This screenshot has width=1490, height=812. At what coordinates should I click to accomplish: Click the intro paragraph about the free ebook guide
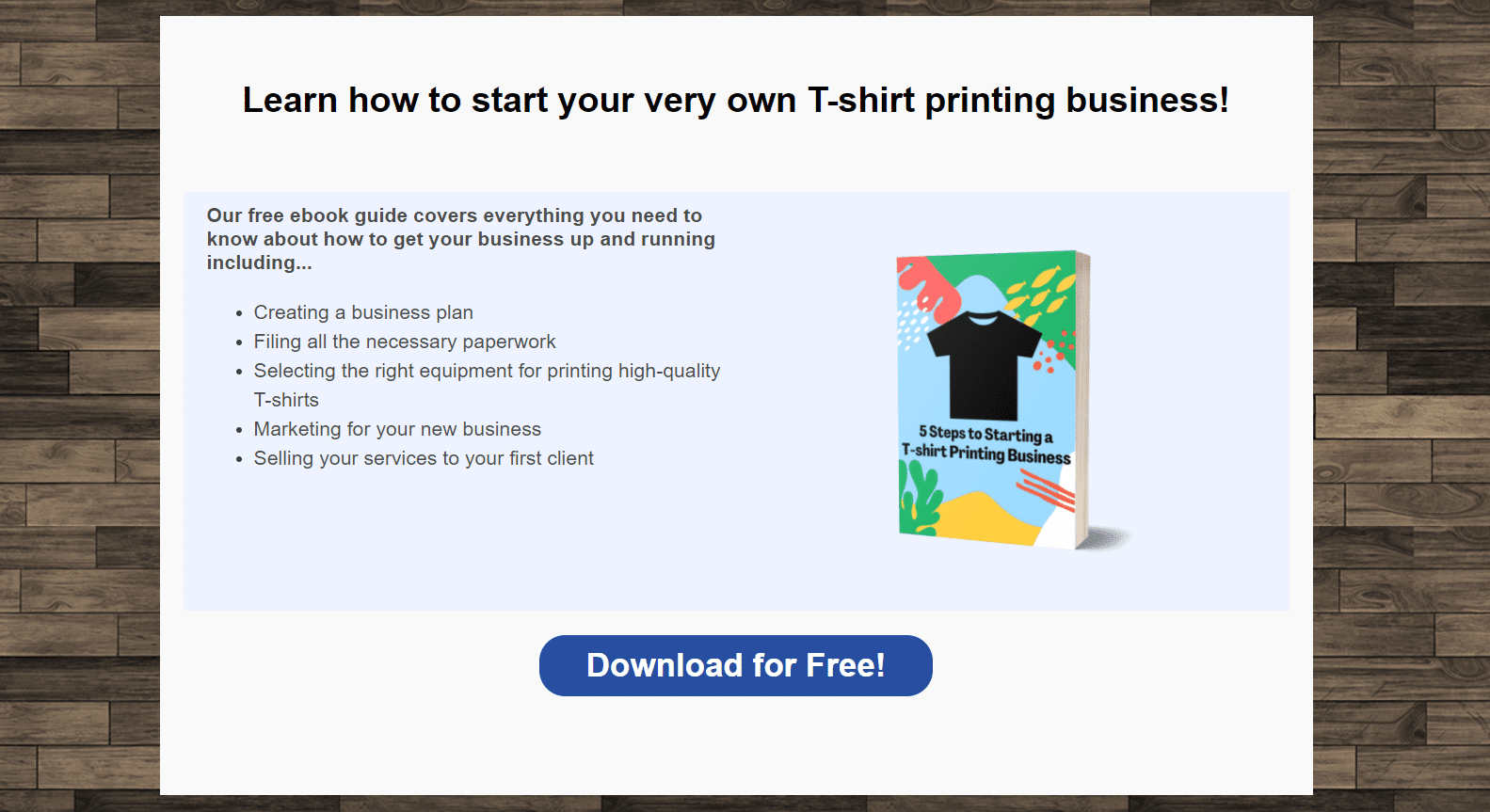click(461, 239)
